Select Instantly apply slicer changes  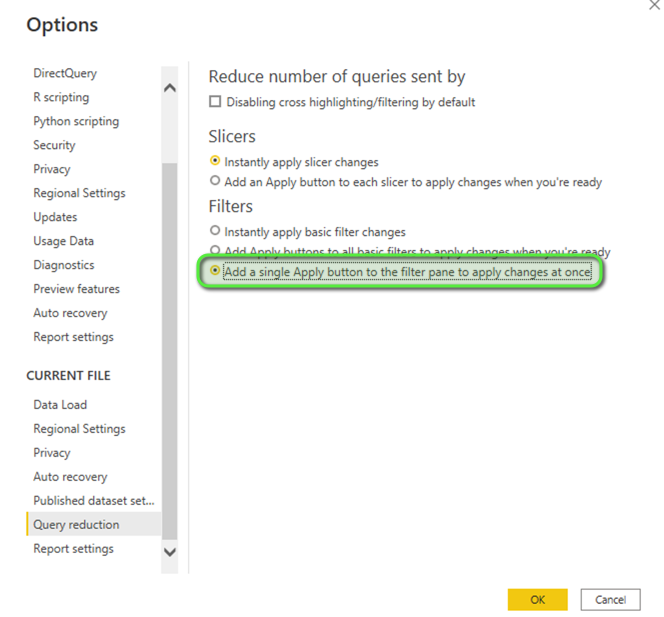pyautogui.click(x=215, y=161)
